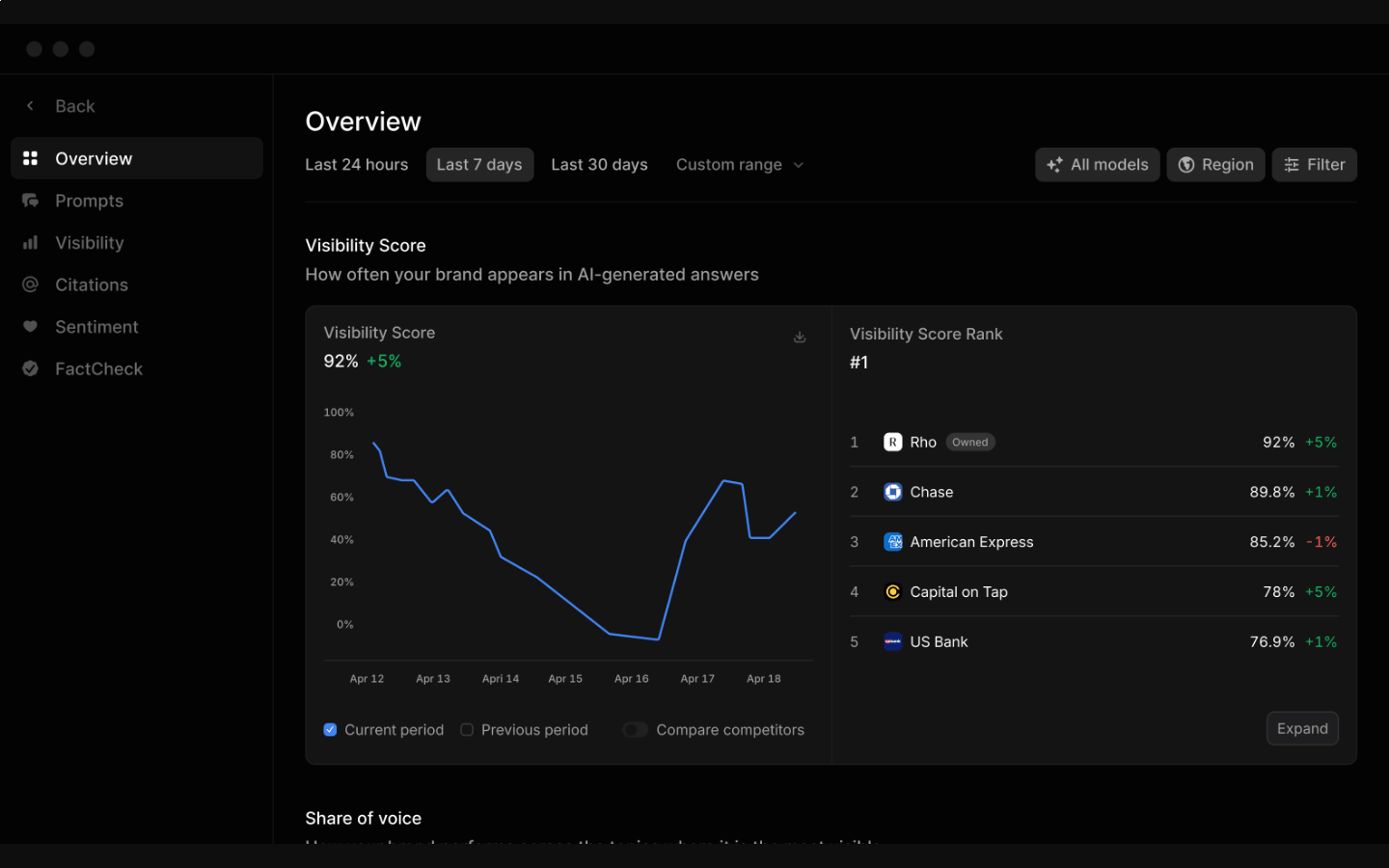Open the Region selector
The height and width of the screenshot is (868, 1389).
coord(1215,165)
